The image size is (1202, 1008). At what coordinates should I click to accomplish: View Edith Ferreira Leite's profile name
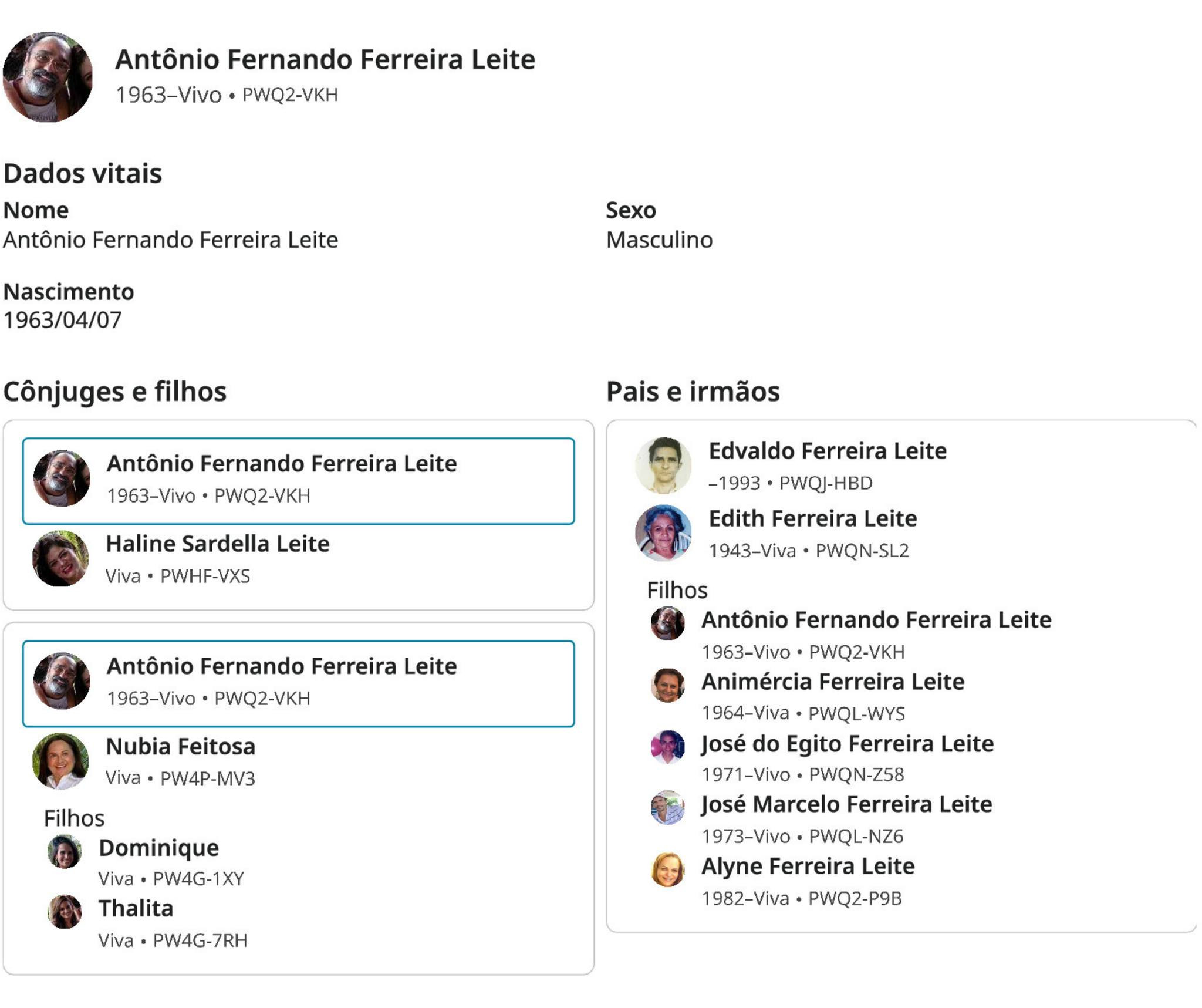812,518
